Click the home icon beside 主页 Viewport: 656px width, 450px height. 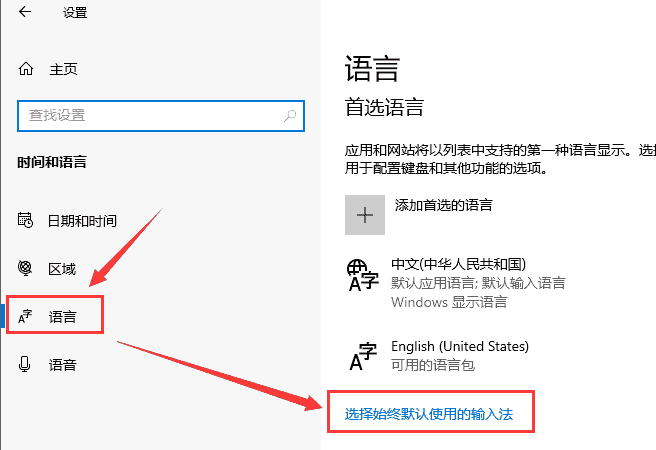click(x=26, y=69)
